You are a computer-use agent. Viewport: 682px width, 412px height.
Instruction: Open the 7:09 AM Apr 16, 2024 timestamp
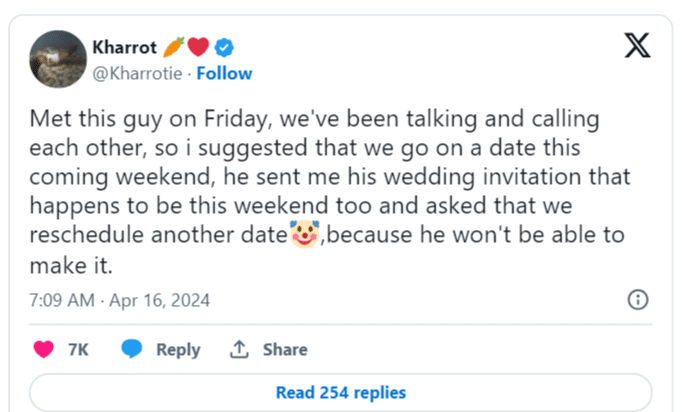click(119, 300)
